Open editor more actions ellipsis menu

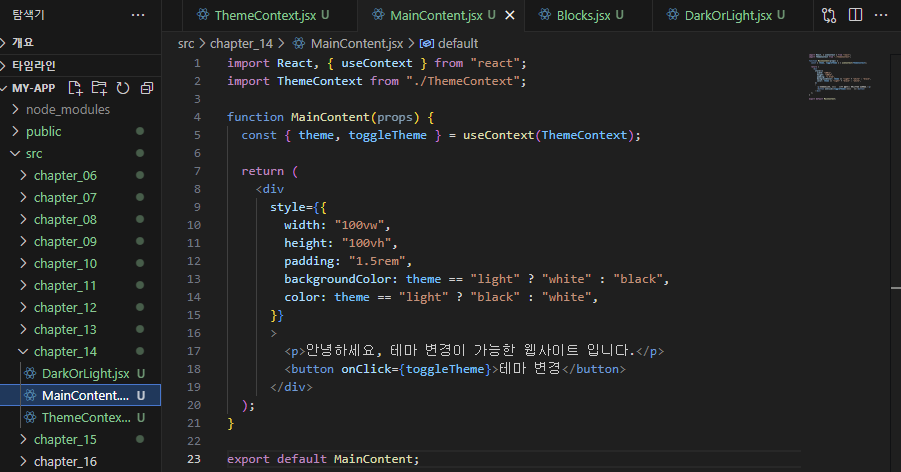point(881,15)
